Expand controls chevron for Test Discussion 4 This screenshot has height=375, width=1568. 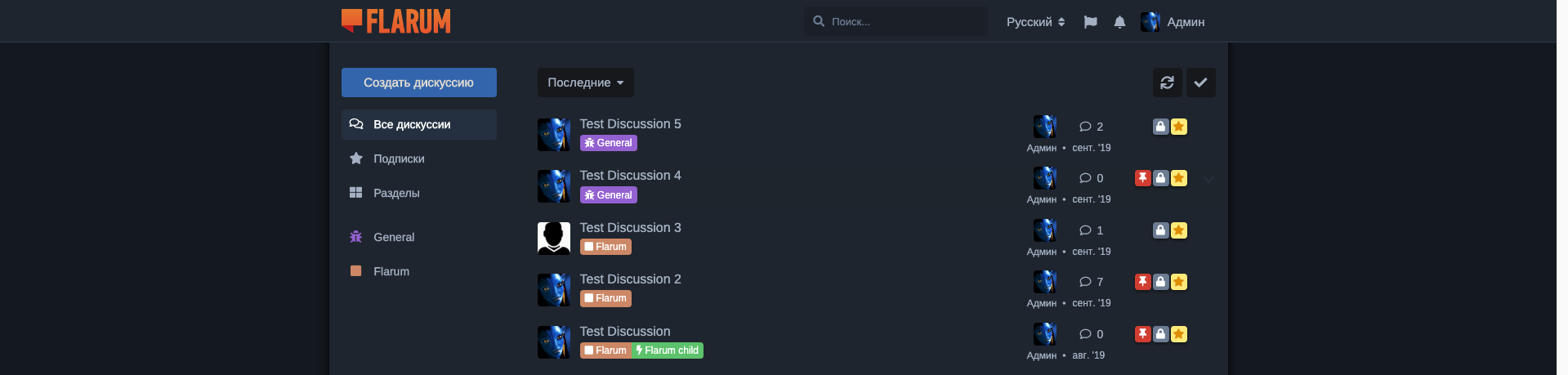pos(1208,179)
